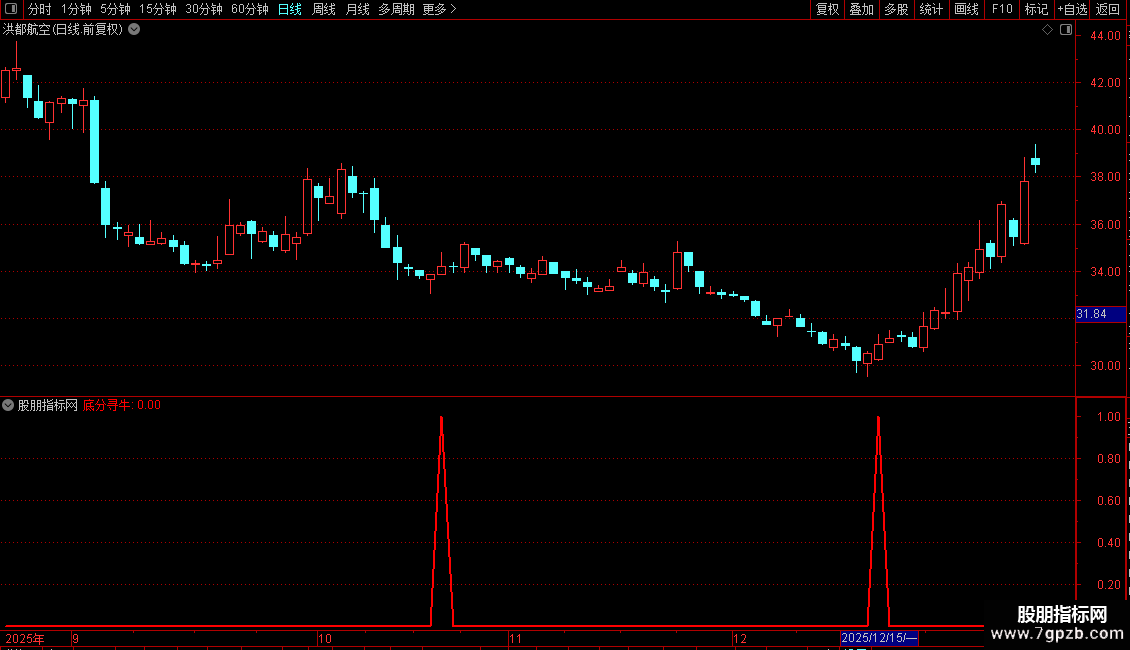Switch to 月线 monthly chart
This screenshot has width=1130, height=650.
(357, 9)
